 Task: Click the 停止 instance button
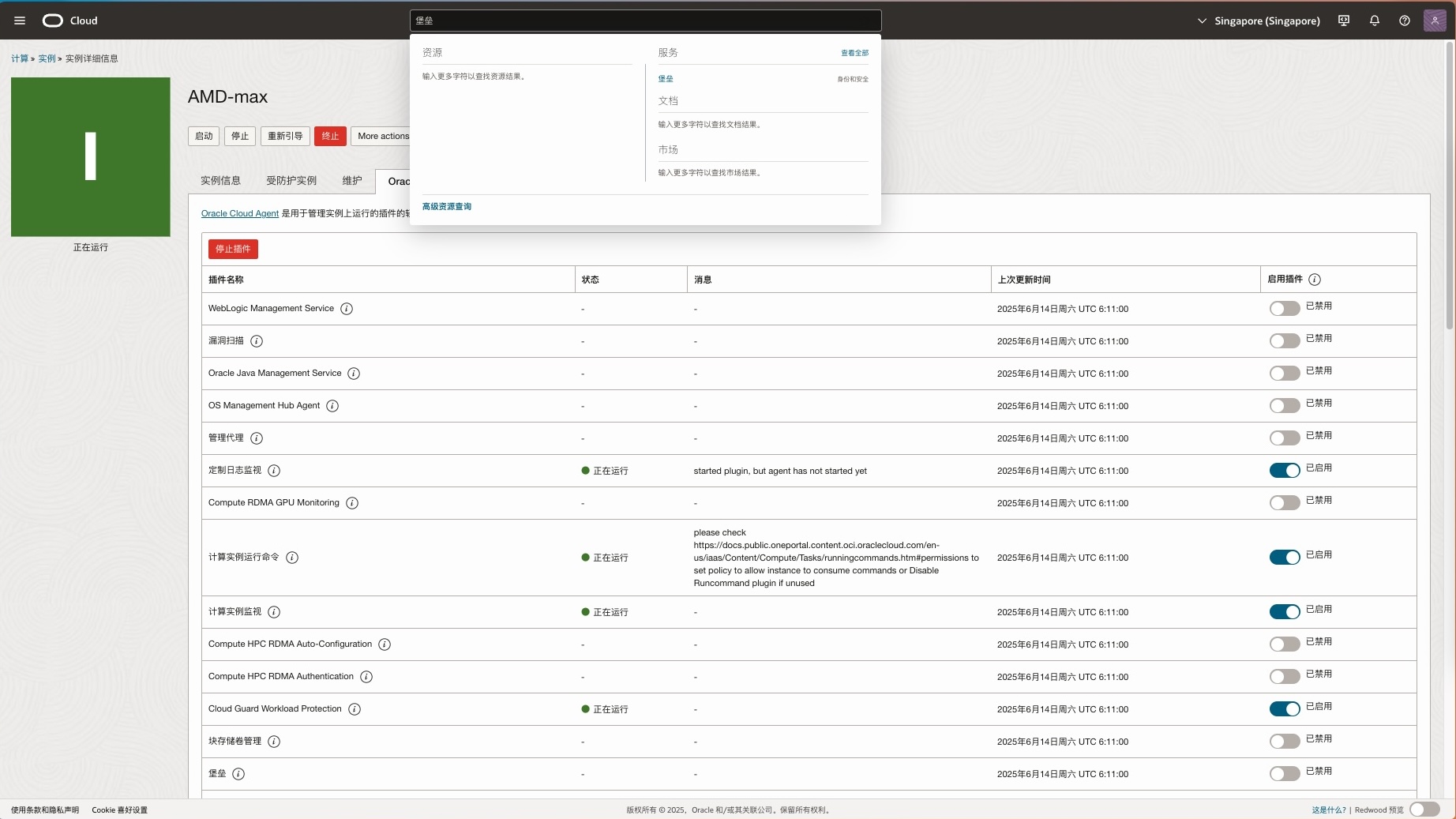pos(240,136)
